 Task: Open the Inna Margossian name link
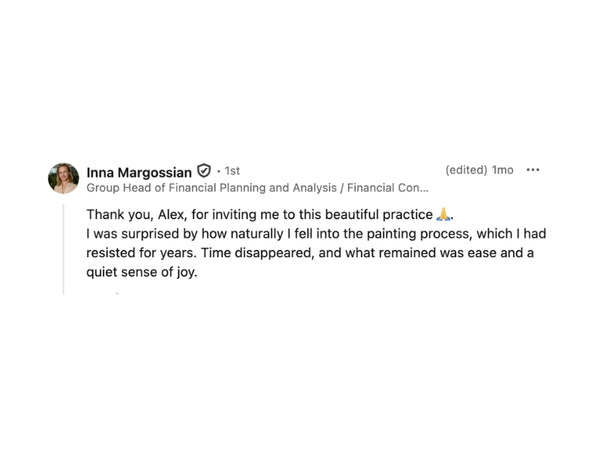click(139, 171)
